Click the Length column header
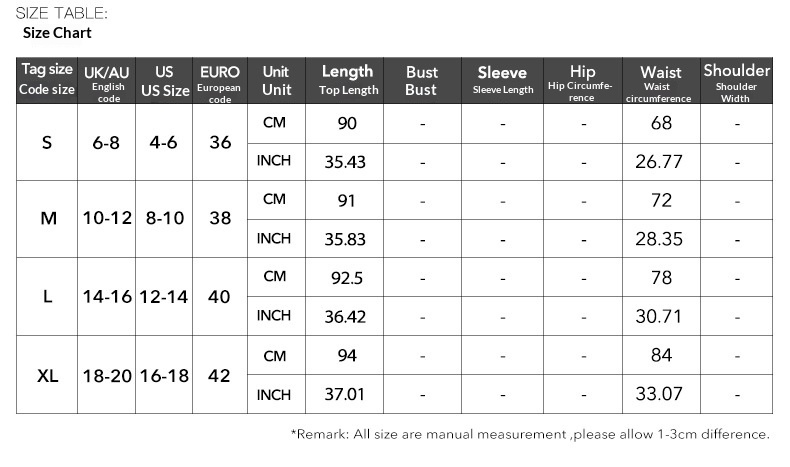The height and width of the screenshot is (467, 790). (347, 80)
